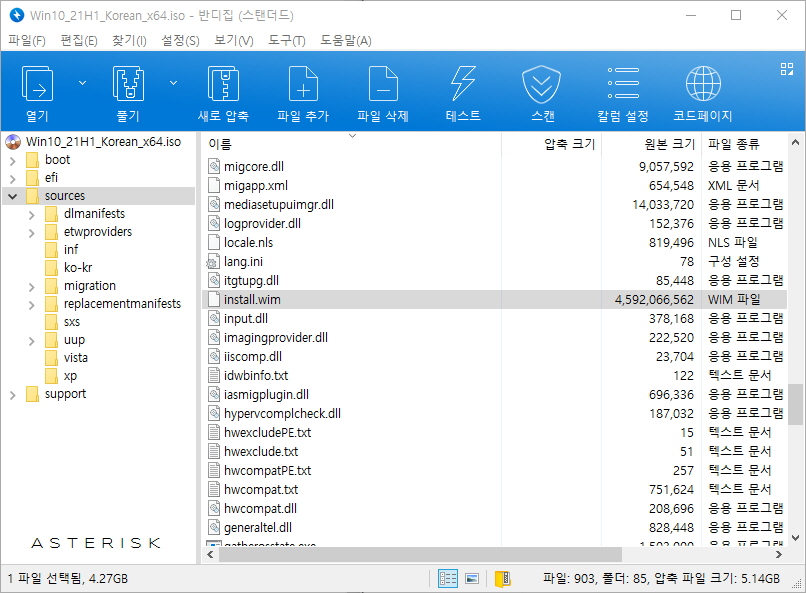This screenshot has height=593, width=806.
Task: Open the Find (찾기) menu
Action: 130,41
